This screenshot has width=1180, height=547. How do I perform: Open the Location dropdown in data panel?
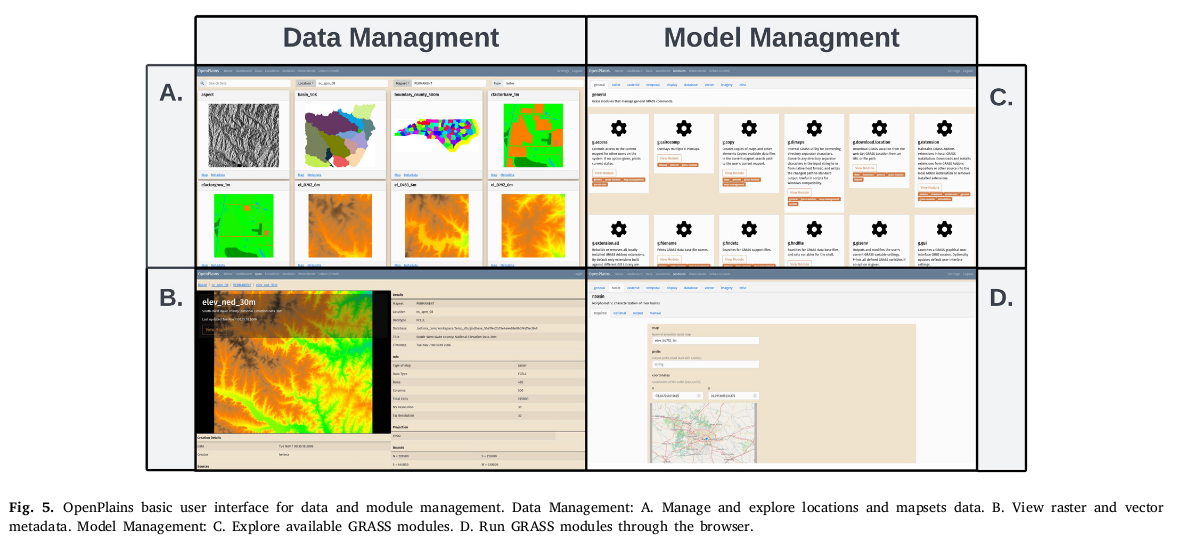pyautogui.click(x=306, y=84)
